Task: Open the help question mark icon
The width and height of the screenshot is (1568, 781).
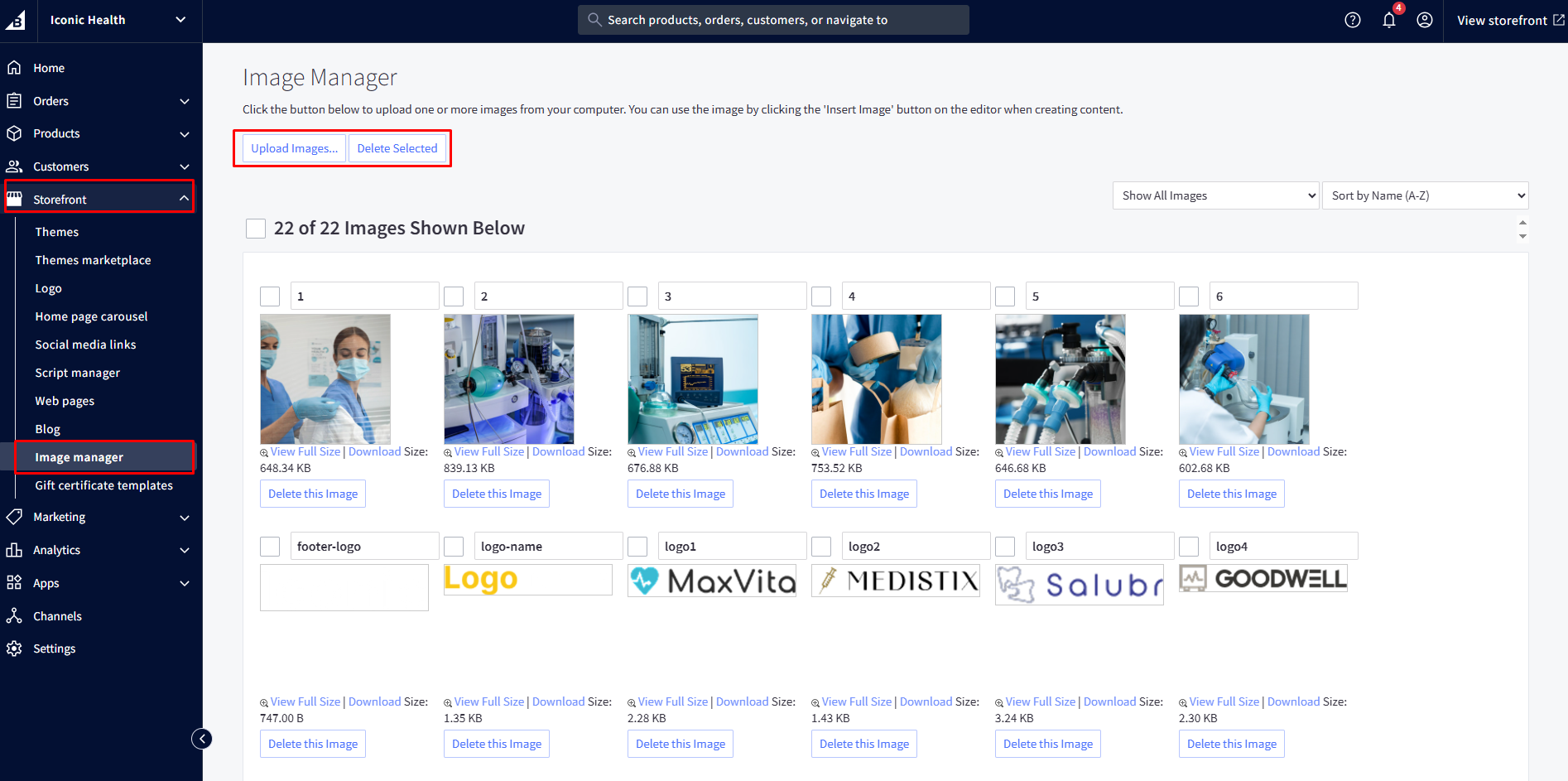Action: (1352, 20)
